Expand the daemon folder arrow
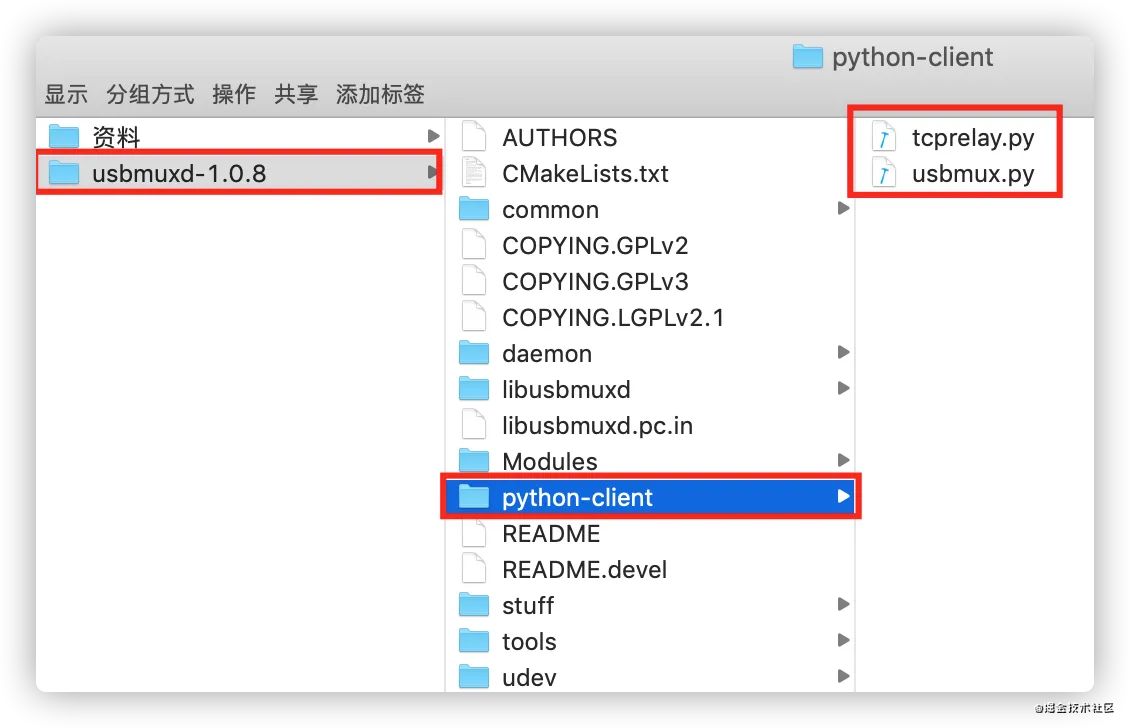The height and width of the screenshot is (728, 1130). [x=843, y=352]
